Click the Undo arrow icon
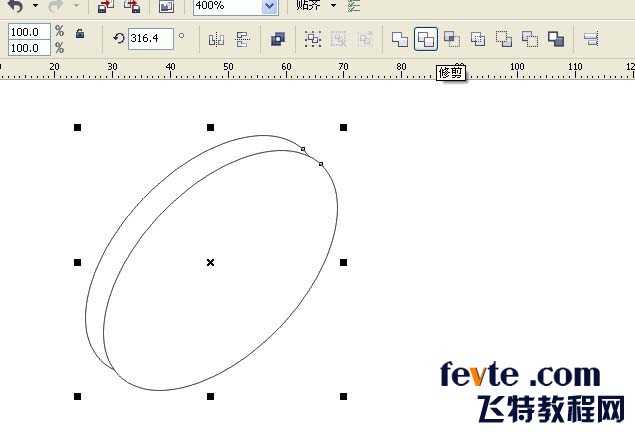Viewport: 635px width, 432px height. (x=15, y=6)
